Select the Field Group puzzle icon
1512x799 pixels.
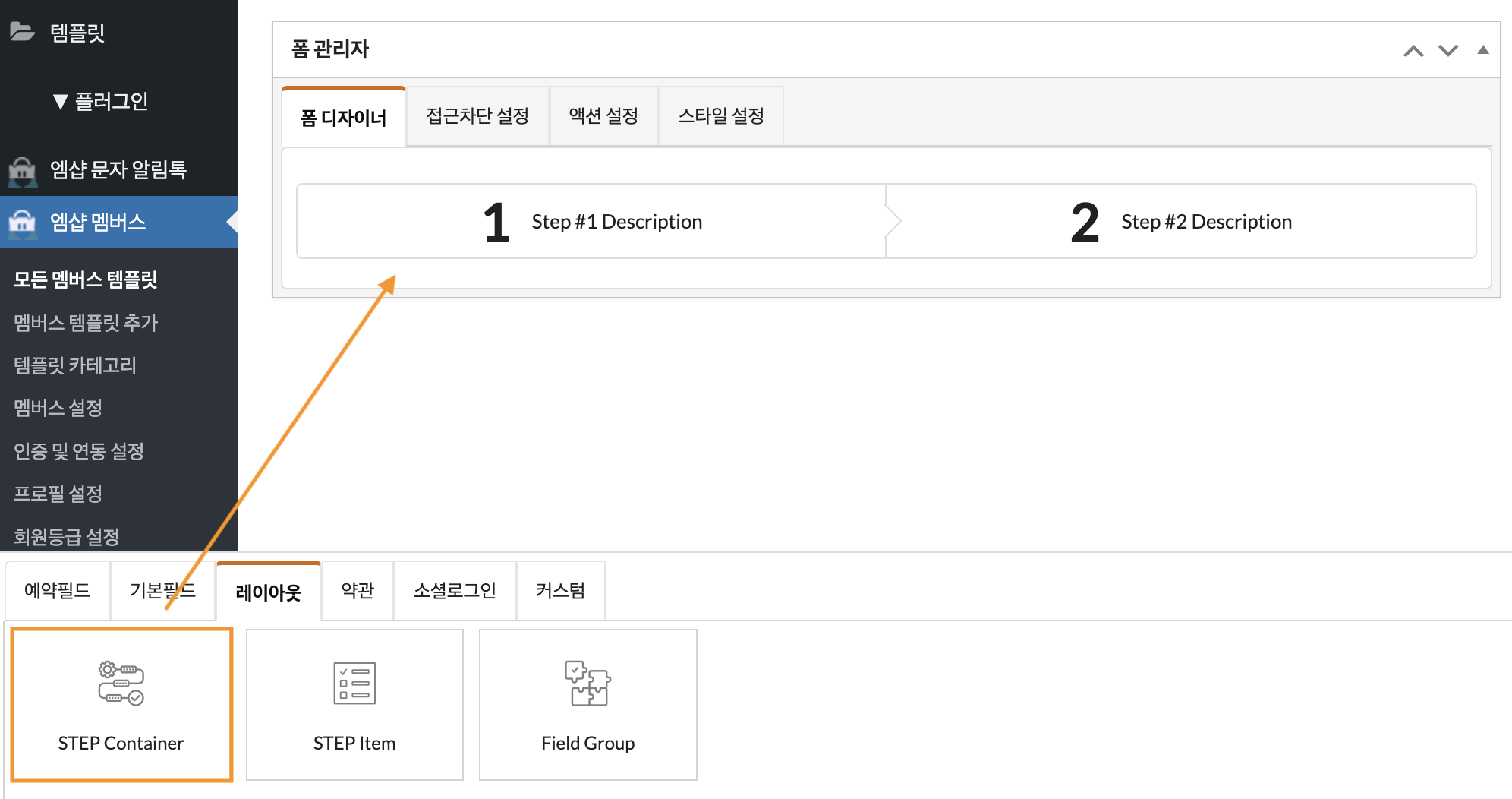pos(587,683)
